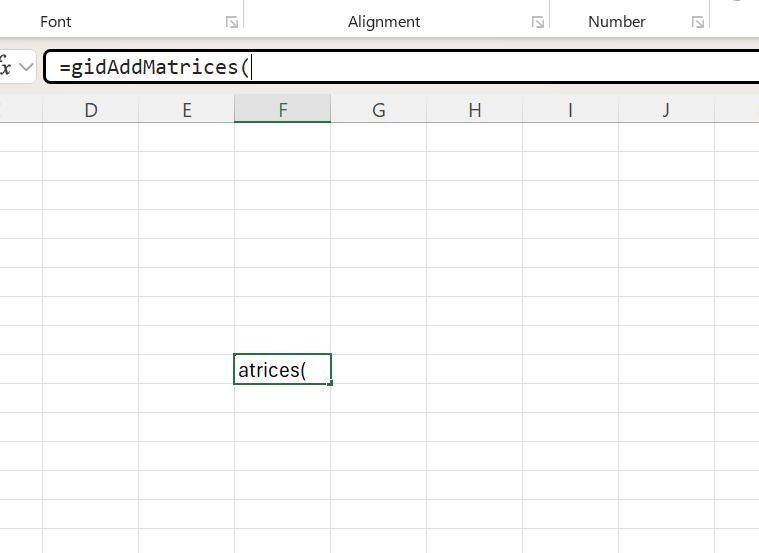Click the Number group label

coord(617,22)
